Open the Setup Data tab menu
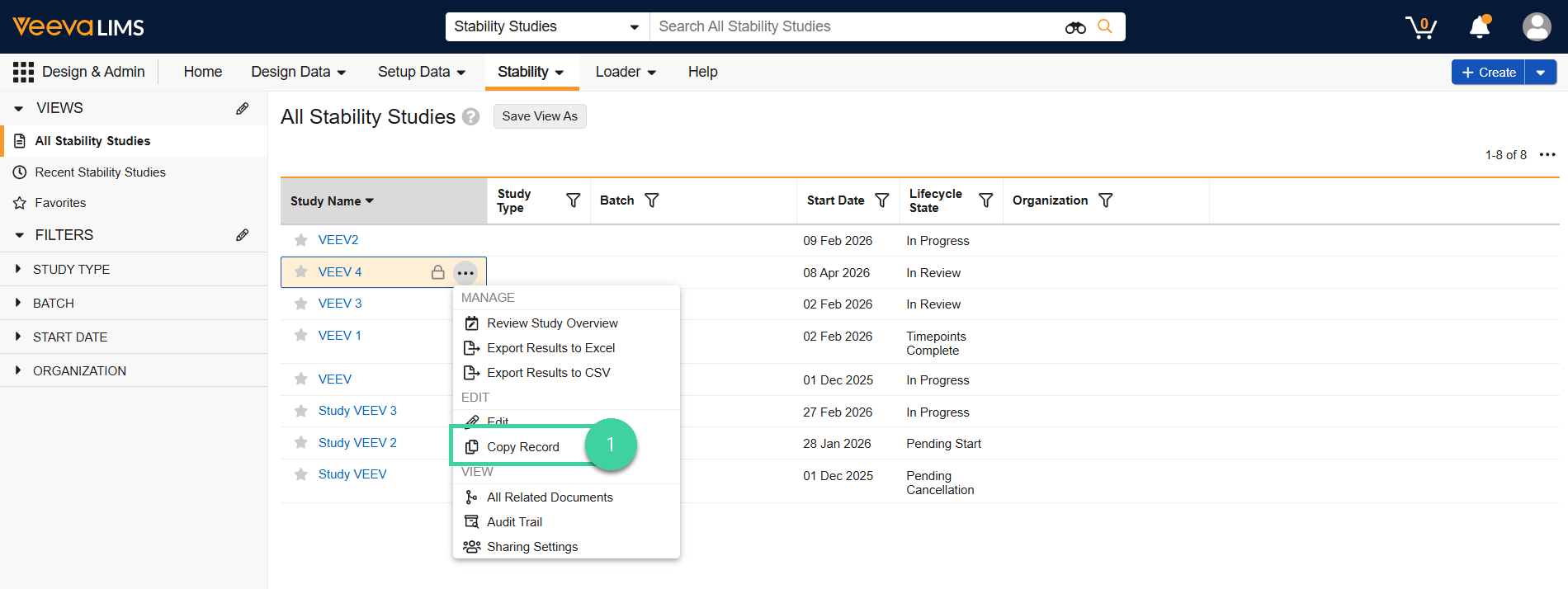This screenshot has width=1568, height=589. pyautogui.click(x=421, y=72)
